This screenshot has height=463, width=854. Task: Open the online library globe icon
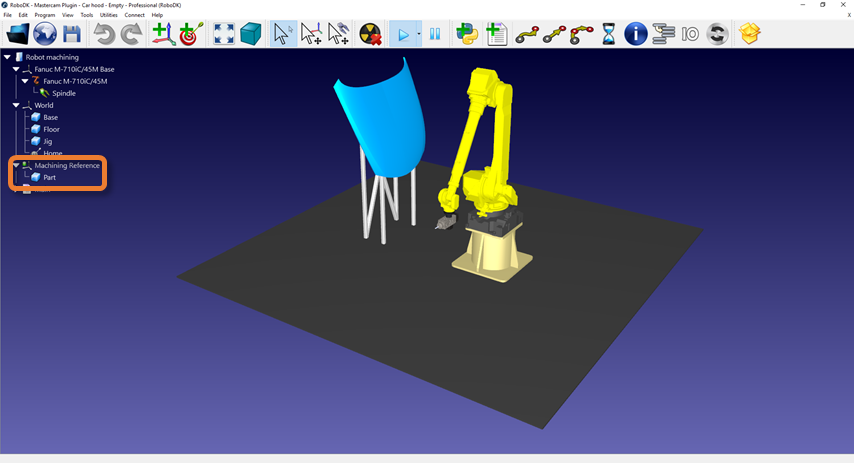(x=45, y=34)
